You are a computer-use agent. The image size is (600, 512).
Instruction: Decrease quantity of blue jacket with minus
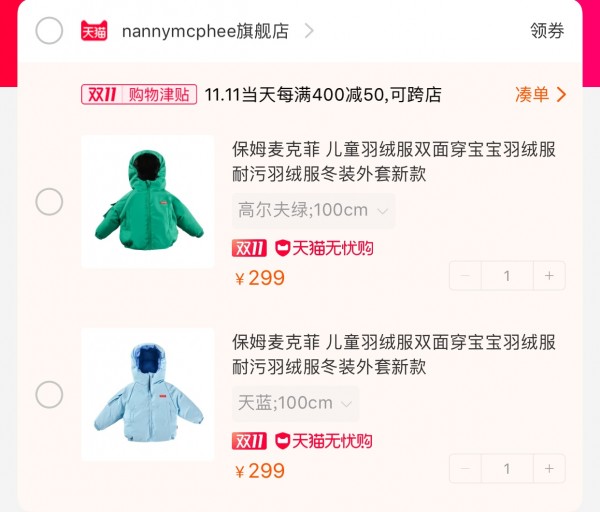(465, 468)
